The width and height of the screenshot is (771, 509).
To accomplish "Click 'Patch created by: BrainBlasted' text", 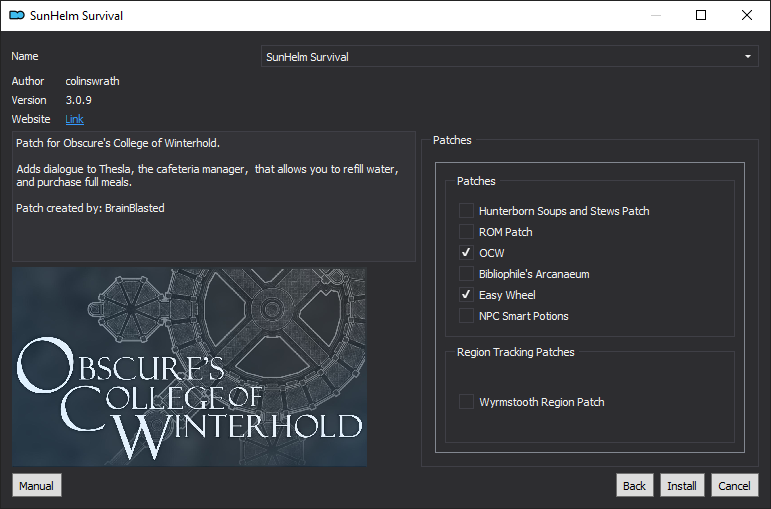I will coord(90,208).
